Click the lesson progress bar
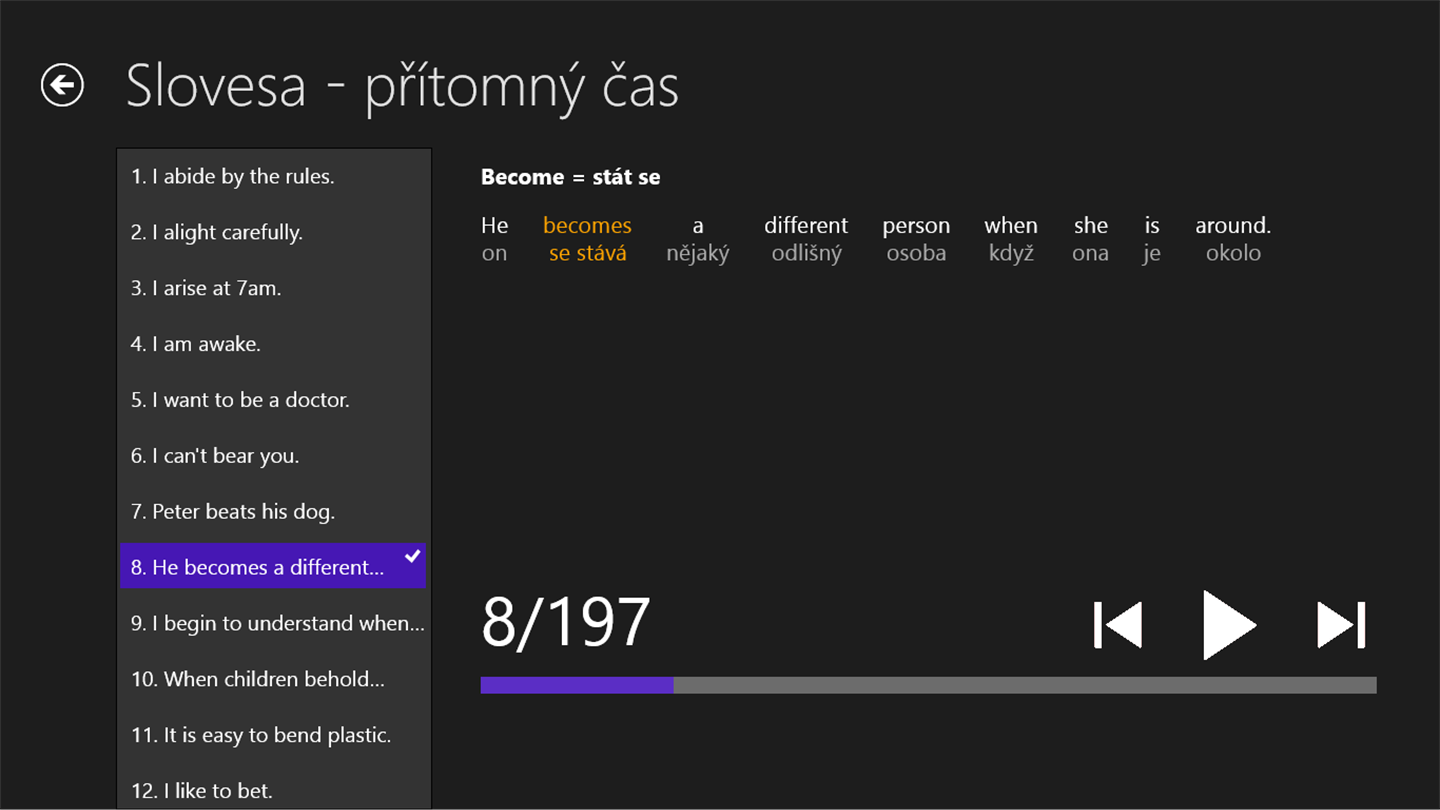Image resolution: width=1440 pixels, height=810 pixels. pyautogui.click(x=928, y=685)
